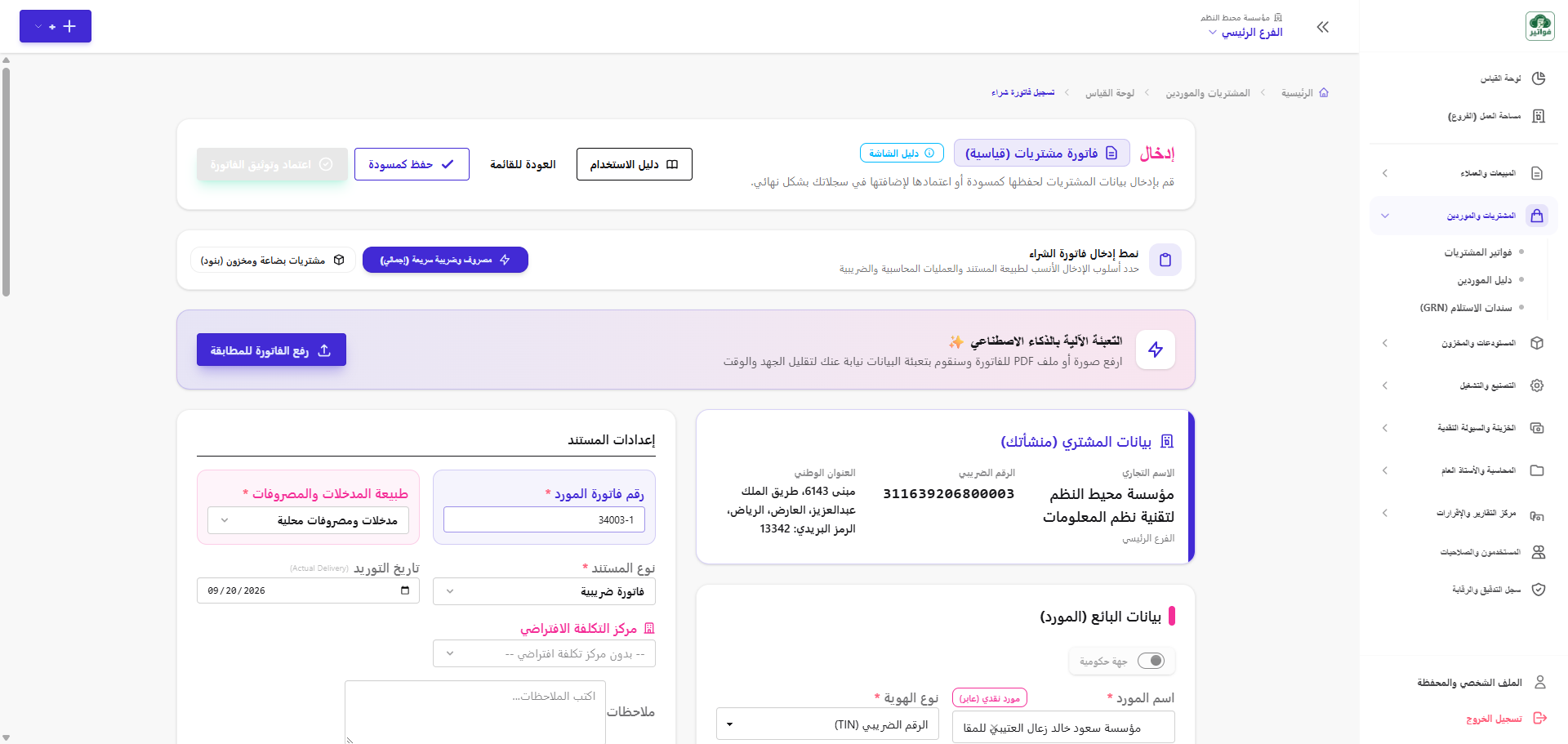Go to المشتريات والموردين breadcrumb link

[x=1208, y=93]
